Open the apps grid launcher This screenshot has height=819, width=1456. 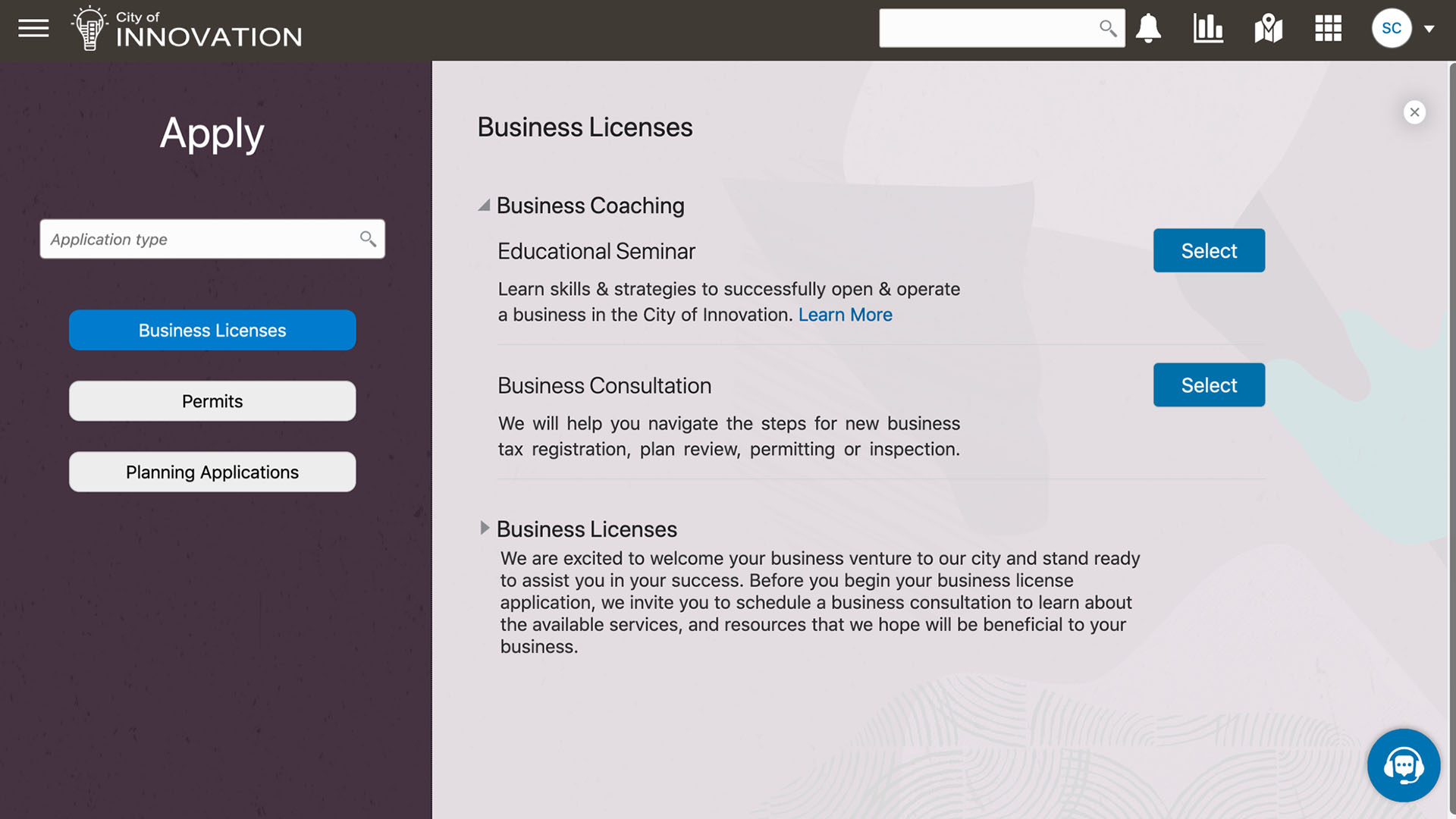coord(1328,28)
